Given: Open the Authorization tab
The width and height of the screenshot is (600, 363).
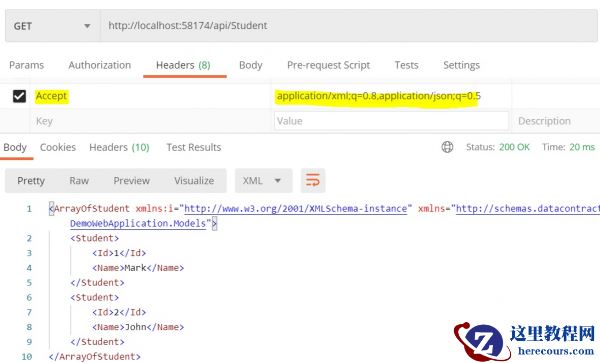Looking at the screenshot, I should pyautogui.click(x=99, y=65).
